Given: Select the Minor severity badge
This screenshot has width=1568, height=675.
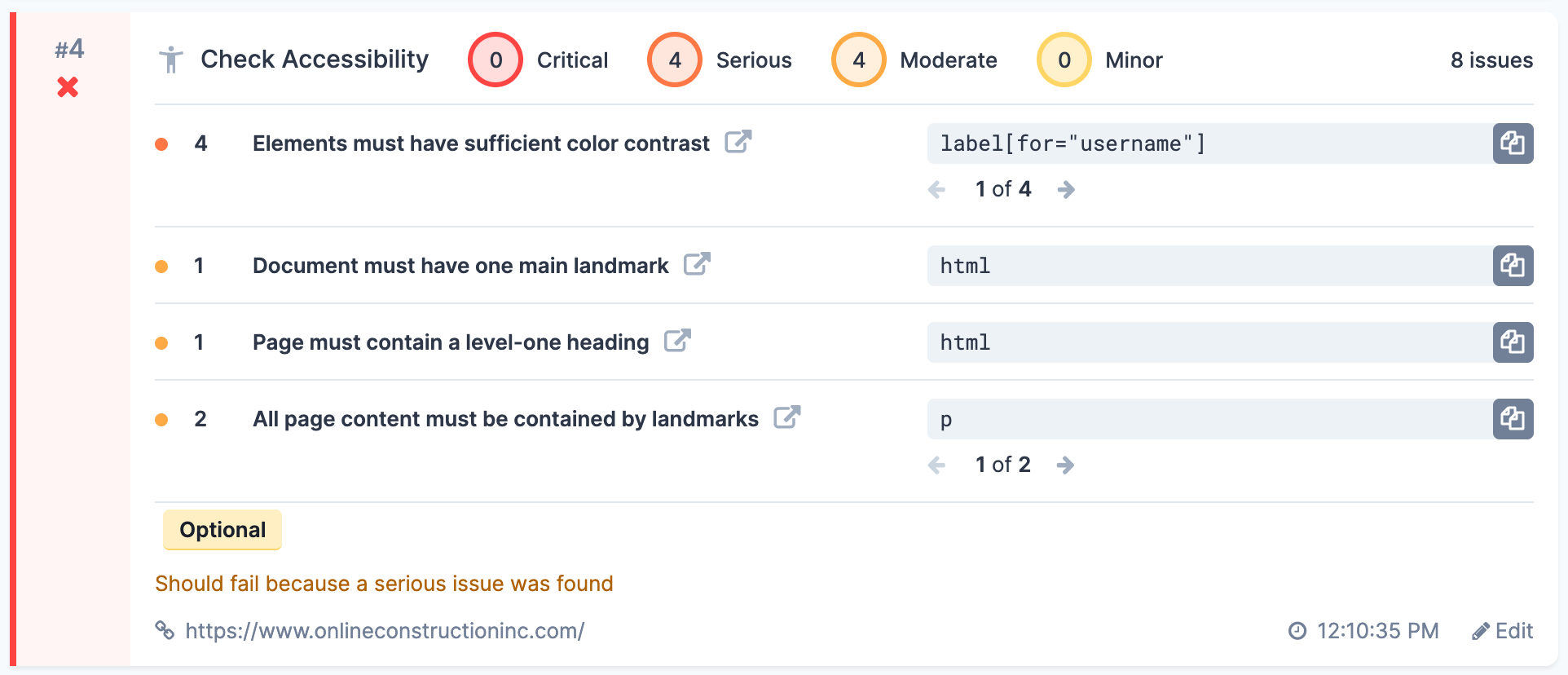Looking at the screenshot, I should (x=1064, y=60).
